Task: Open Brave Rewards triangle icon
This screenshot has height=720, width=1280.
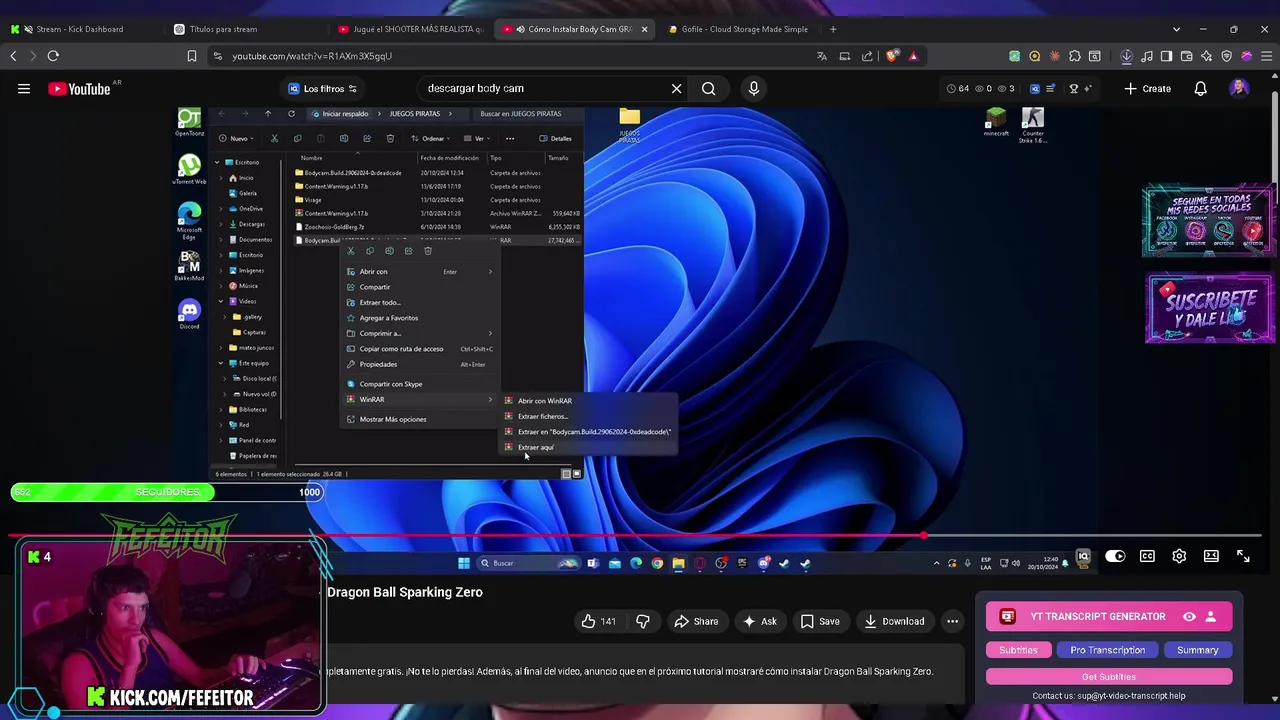Action: (913, 56)
